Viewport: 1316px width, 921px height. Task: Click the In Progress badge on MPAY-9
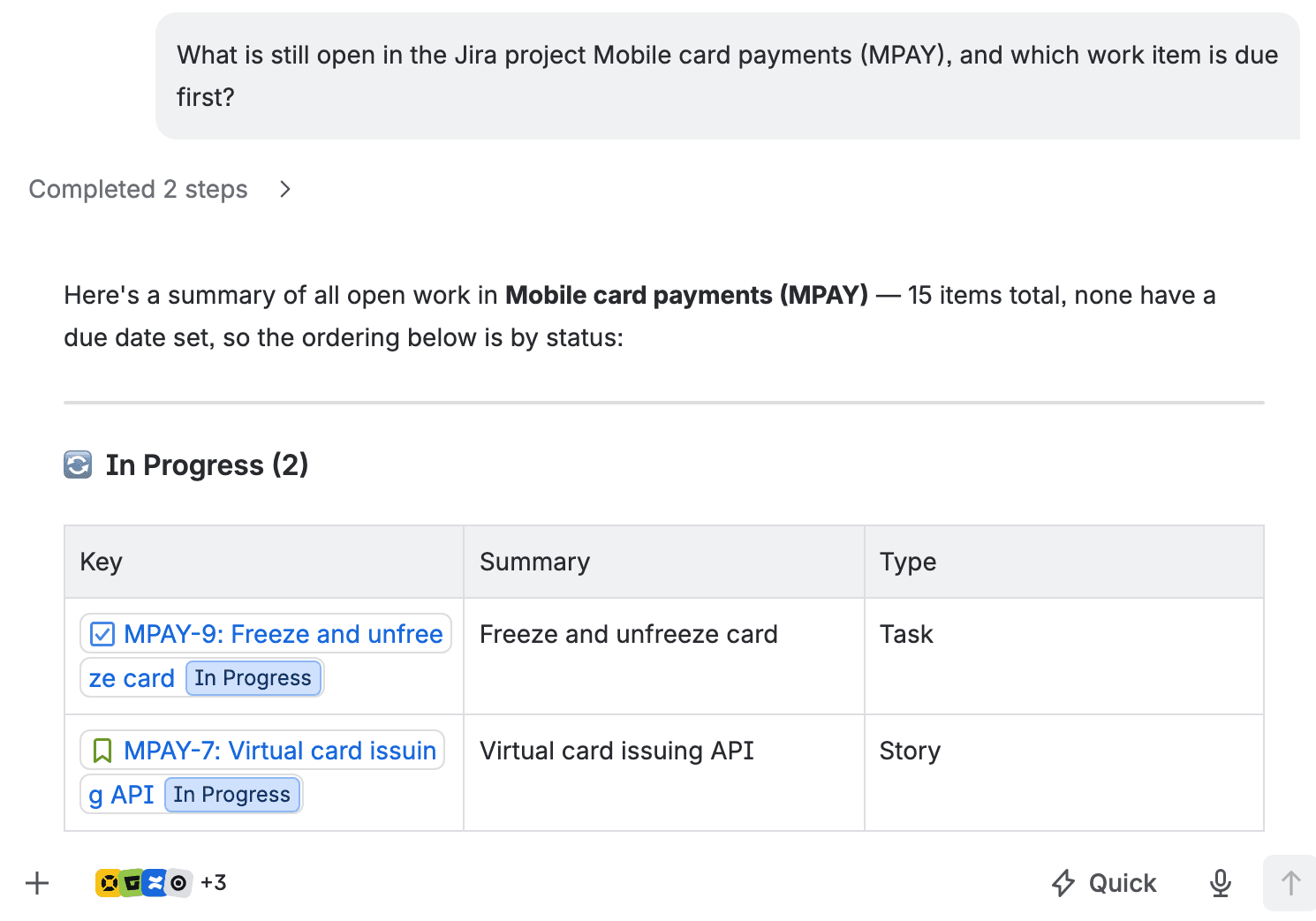coord(253,678)
